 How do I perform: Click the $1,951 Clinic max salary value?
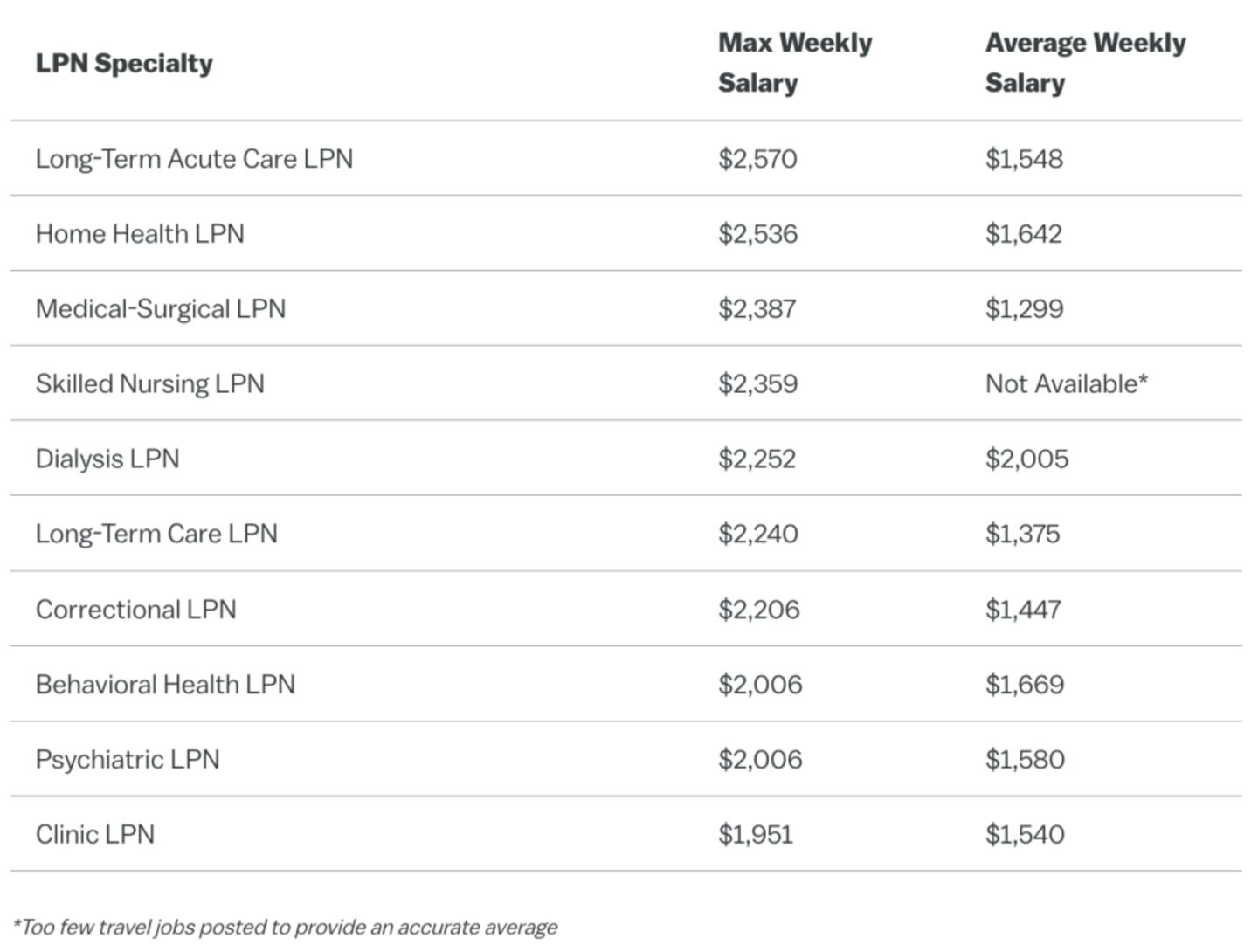click(756, 835)
